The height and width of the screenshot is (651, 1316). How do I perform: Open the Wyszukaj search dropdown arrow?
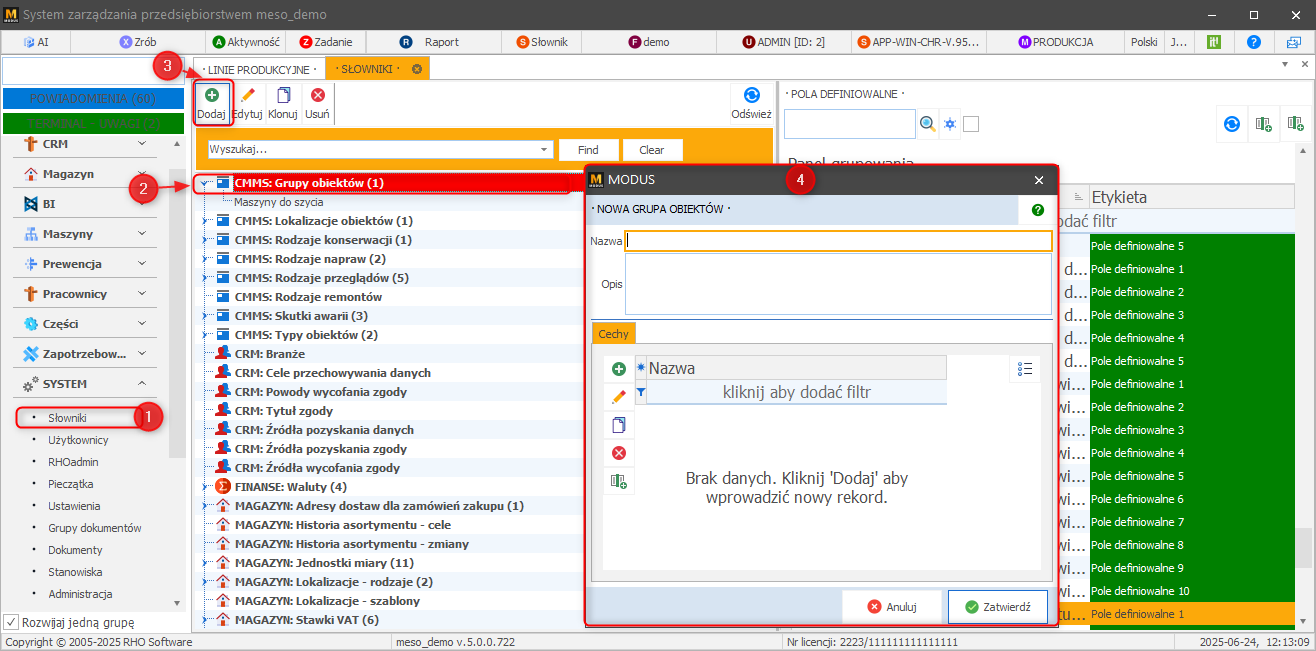click(545, 150)
